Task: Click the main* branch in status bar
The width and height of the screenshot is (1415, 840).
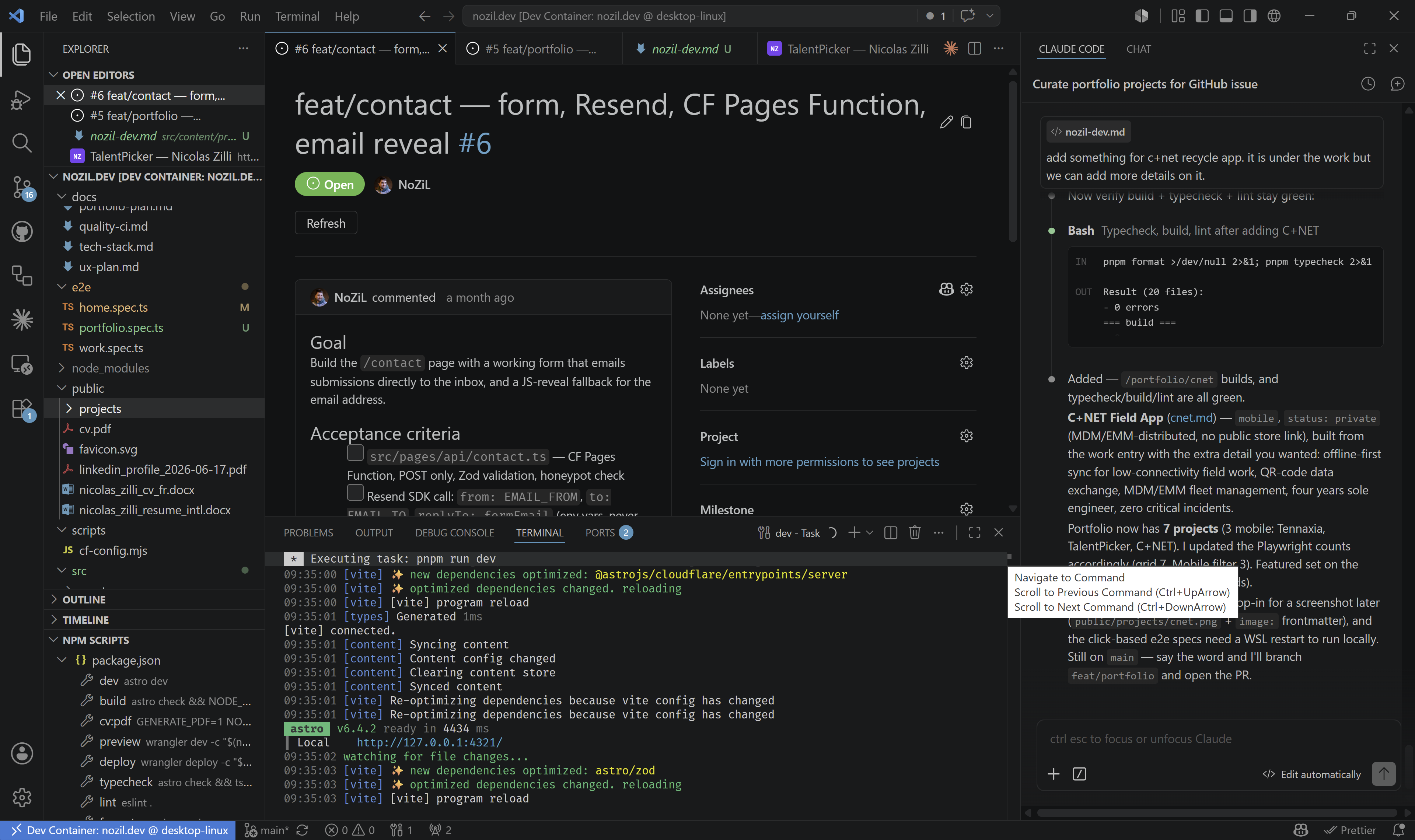Action: click(x=267, y=830)
